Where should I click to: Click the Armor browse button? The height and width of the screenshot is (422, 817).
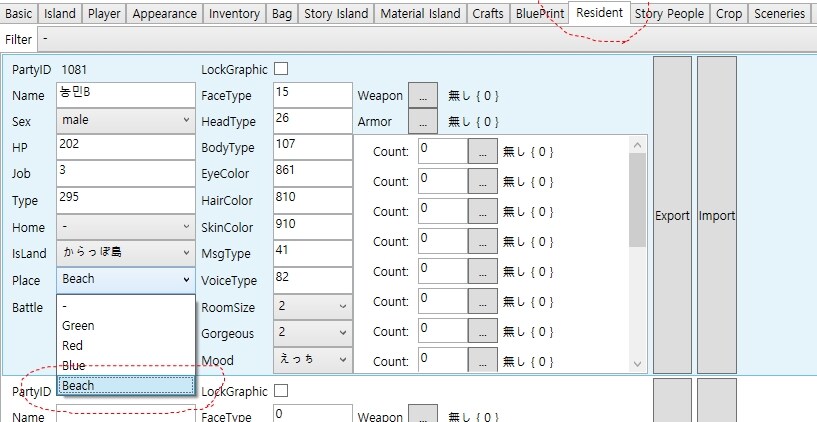(423, 121)
